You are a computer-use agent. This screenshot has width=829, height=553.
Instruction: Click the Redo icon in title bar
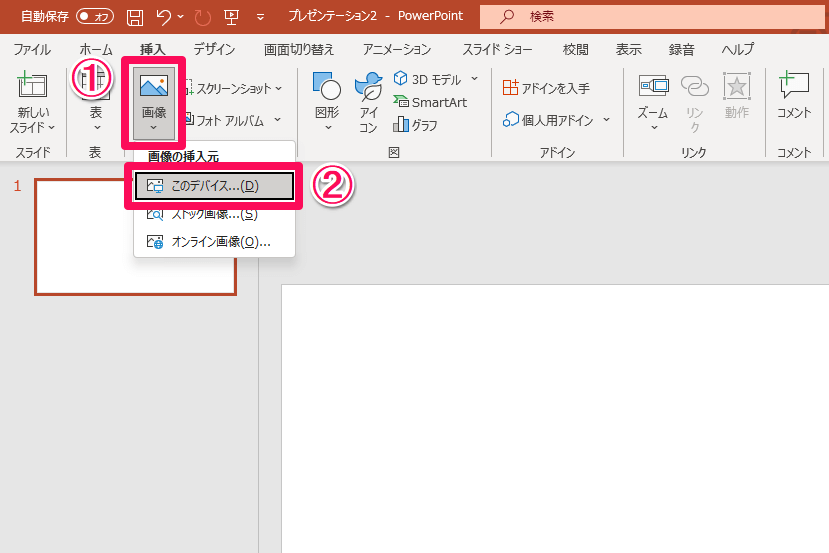(202, 17)
